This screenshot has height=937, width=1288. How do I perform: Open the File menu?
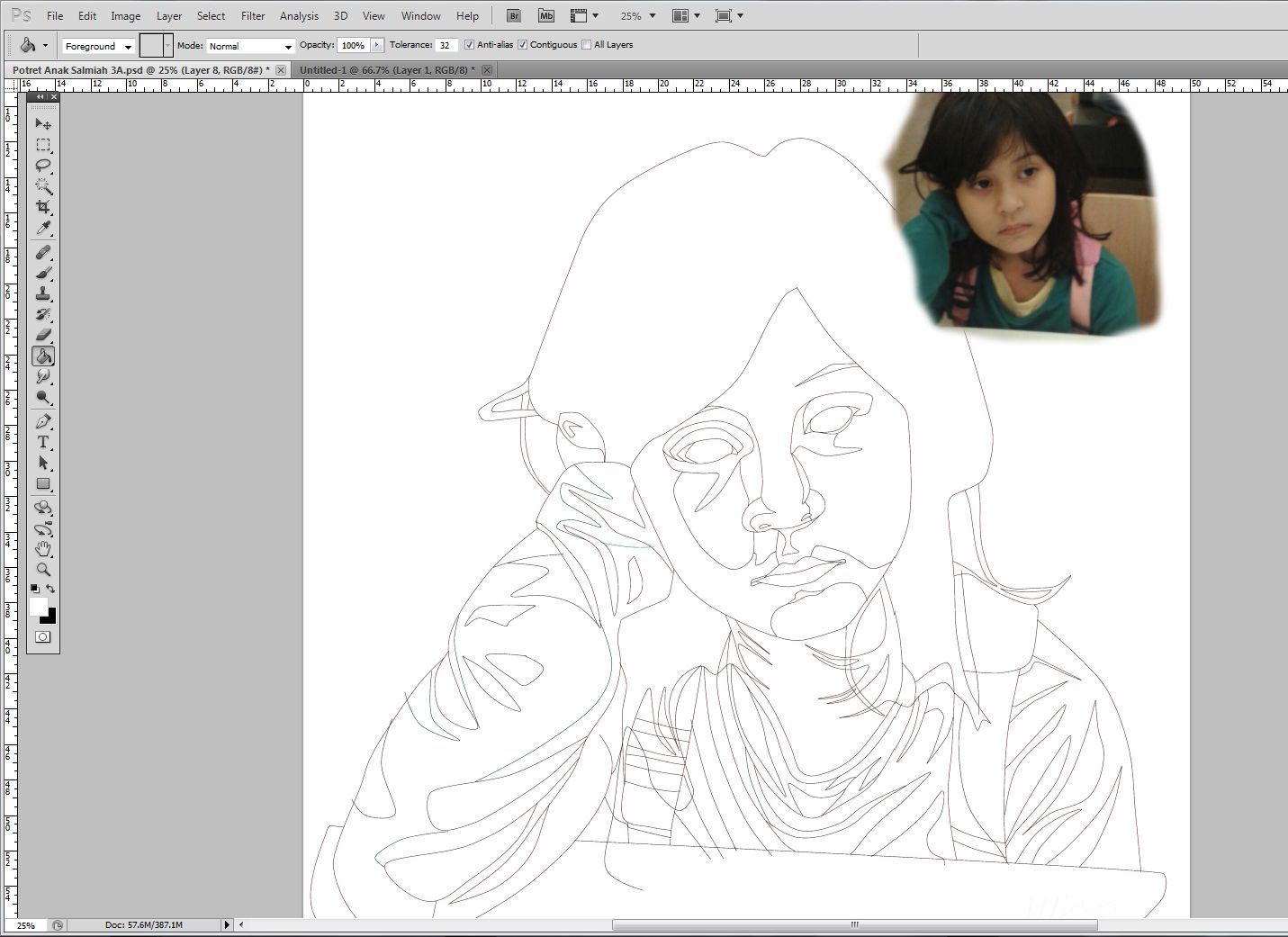coord(55,15)
